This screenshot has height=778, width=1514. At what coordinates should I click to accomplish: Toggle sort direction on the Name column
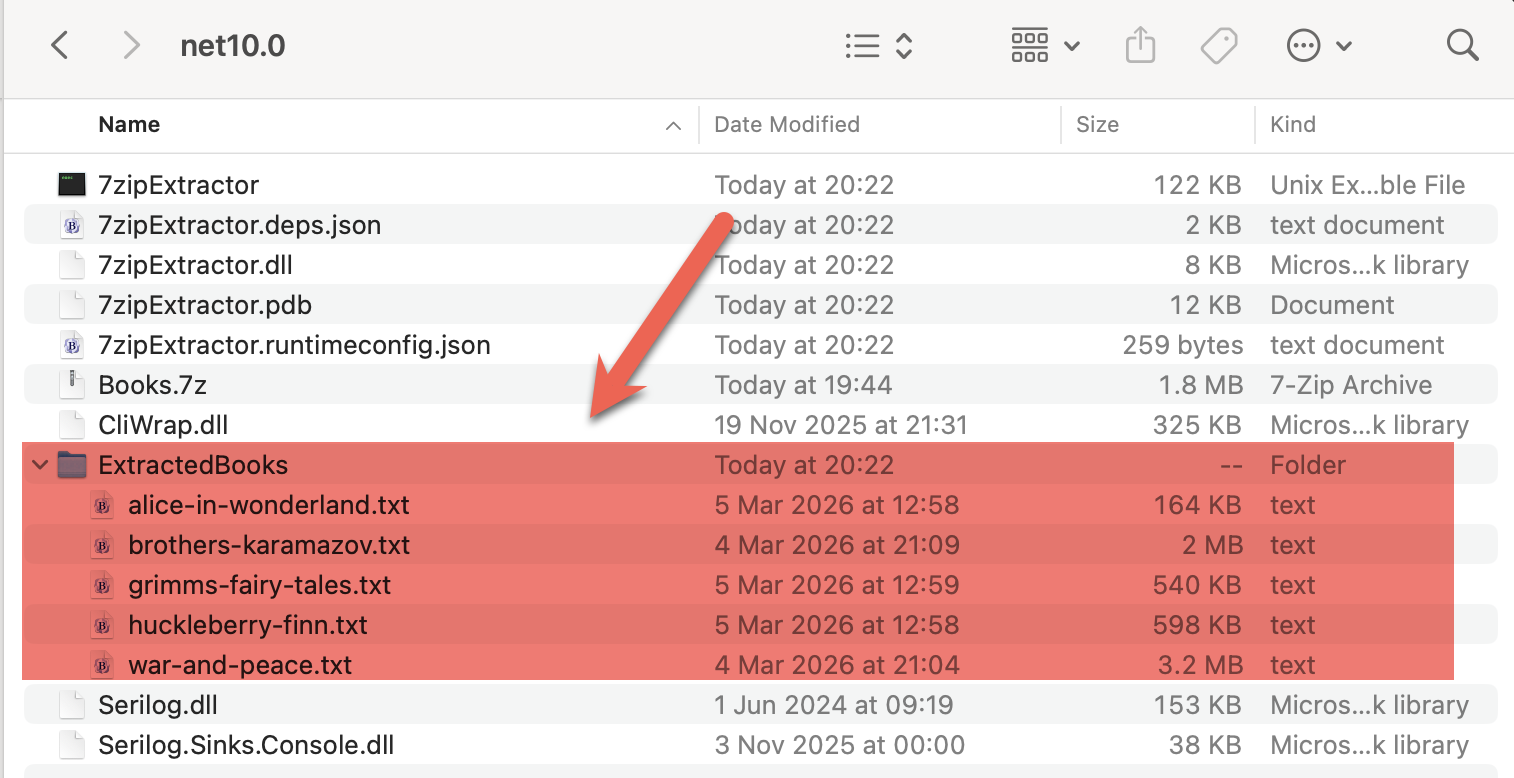675,124
